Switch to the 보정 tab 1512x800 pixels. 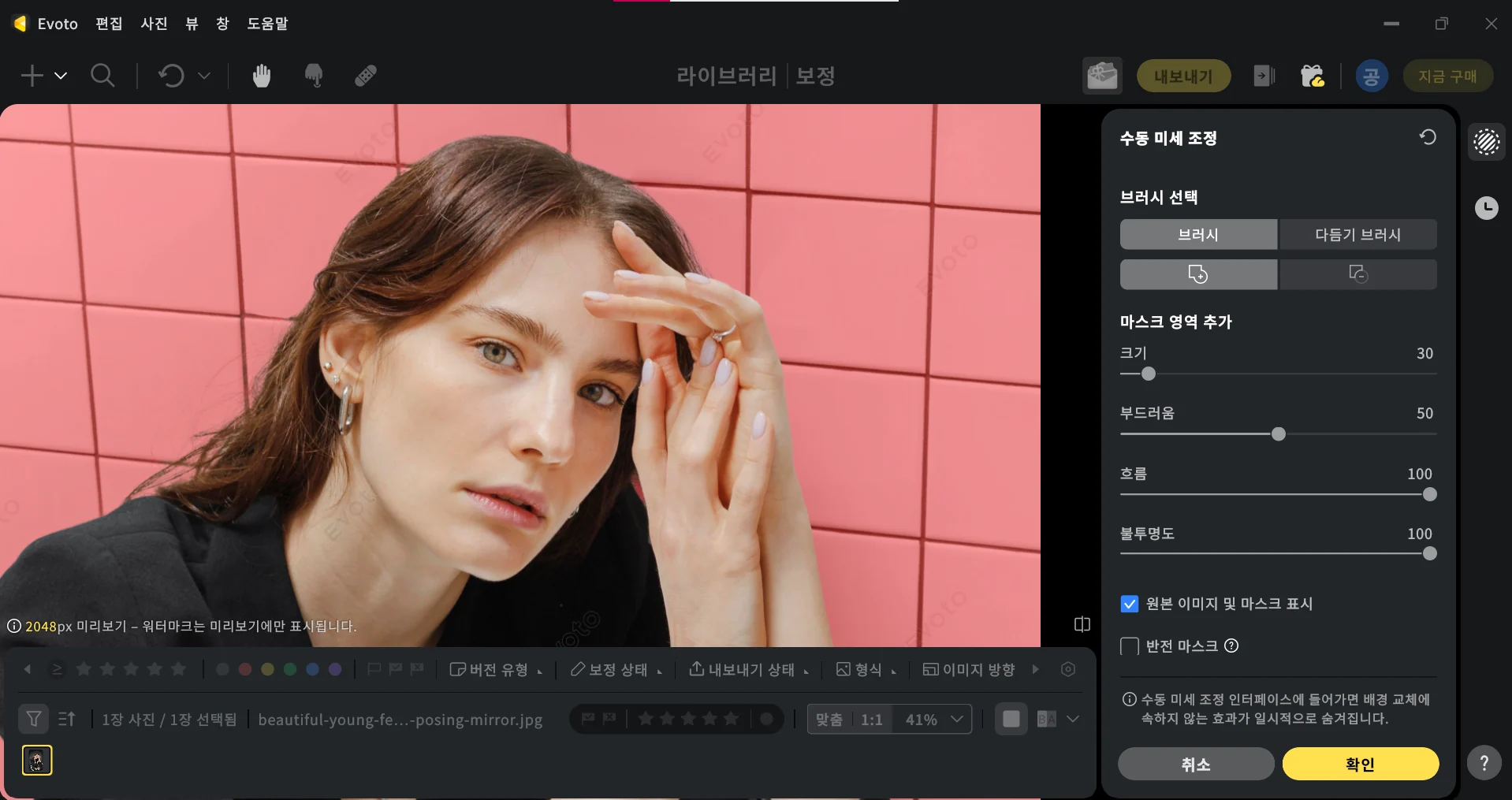815,76
